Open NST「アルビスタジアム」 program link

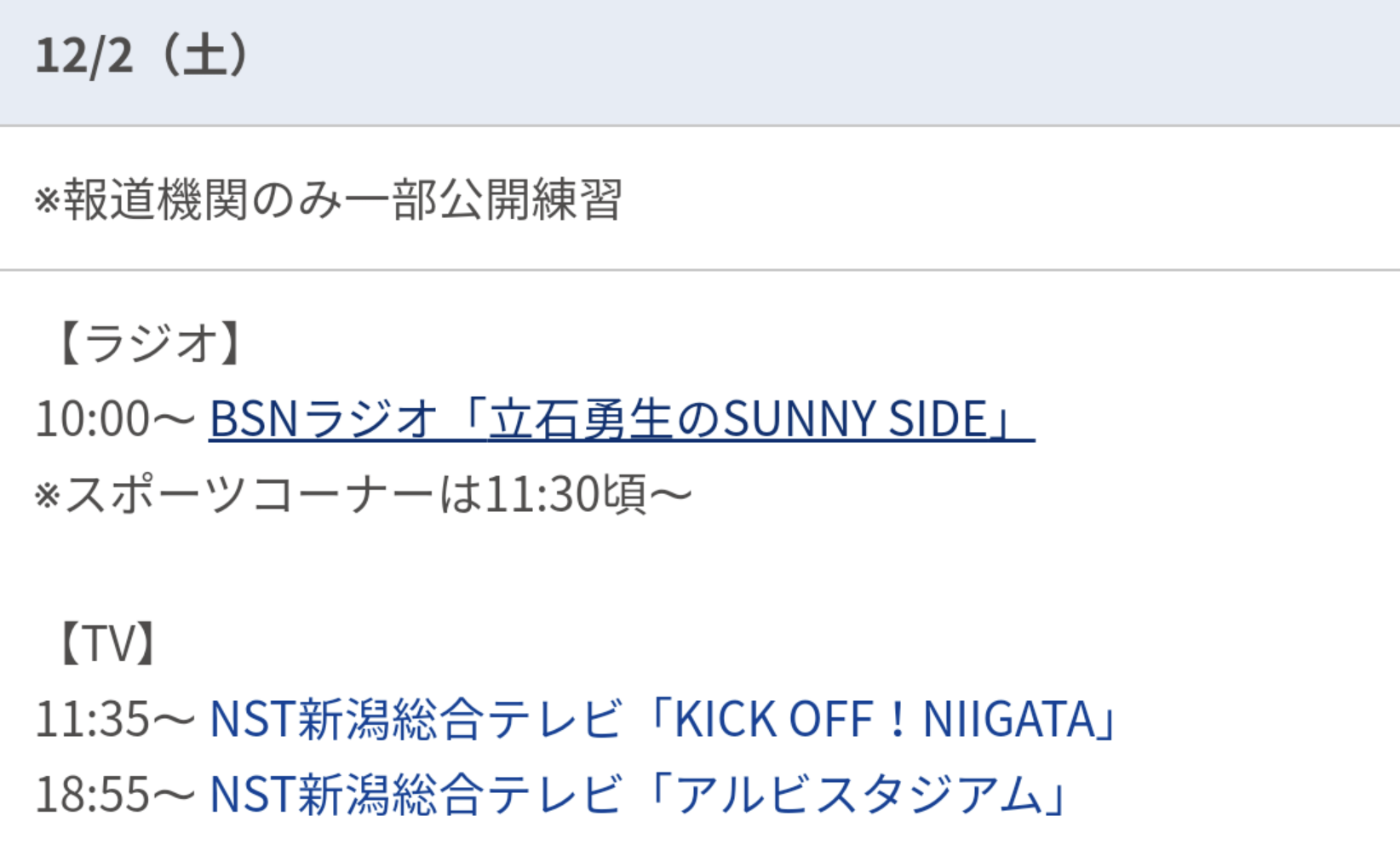coord(639,794)
